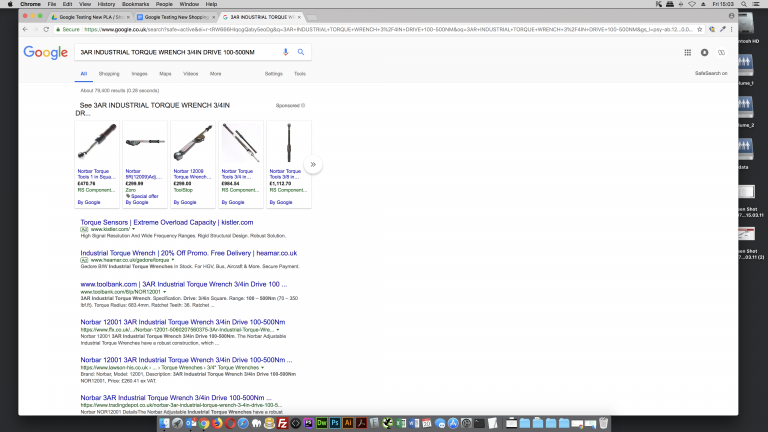768x432 pixels.
Task: Launch Adobe Acrobat from the dock
Action: click(x=361, y=423)
